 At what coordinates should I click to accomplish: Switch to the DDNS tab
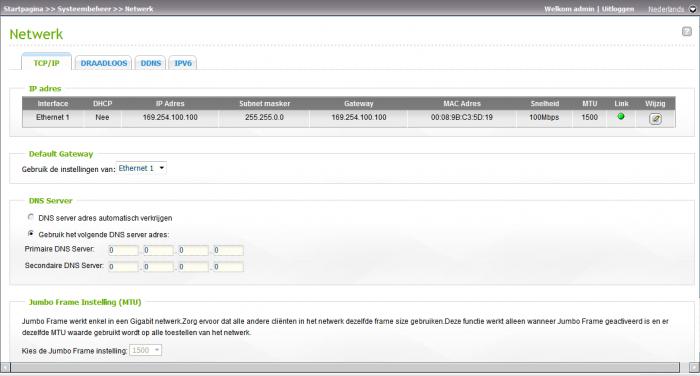(x=150, y=63)
